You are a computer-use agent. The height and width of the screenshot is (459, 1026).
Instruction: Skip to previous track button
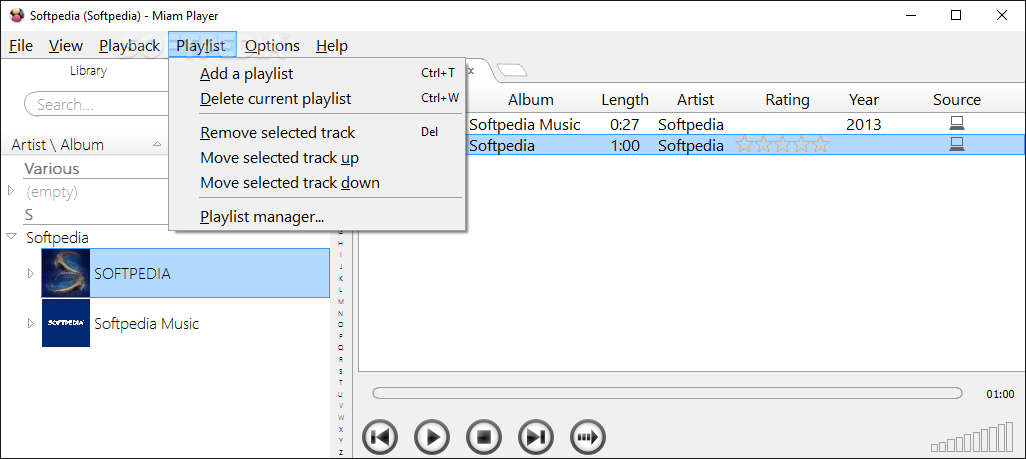(380, 437)
